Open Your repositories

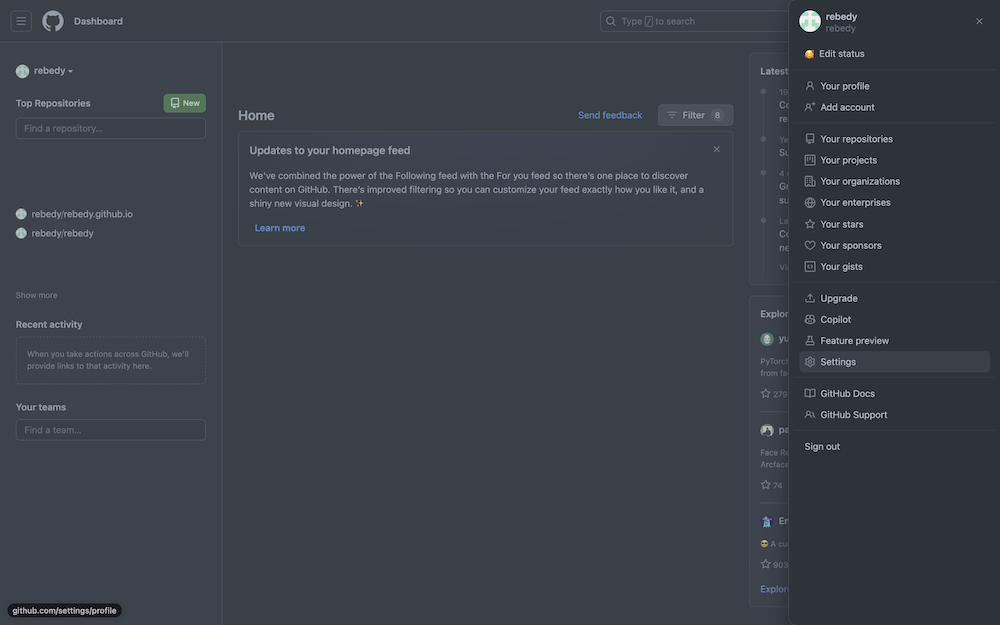click(x=894, y=138)
